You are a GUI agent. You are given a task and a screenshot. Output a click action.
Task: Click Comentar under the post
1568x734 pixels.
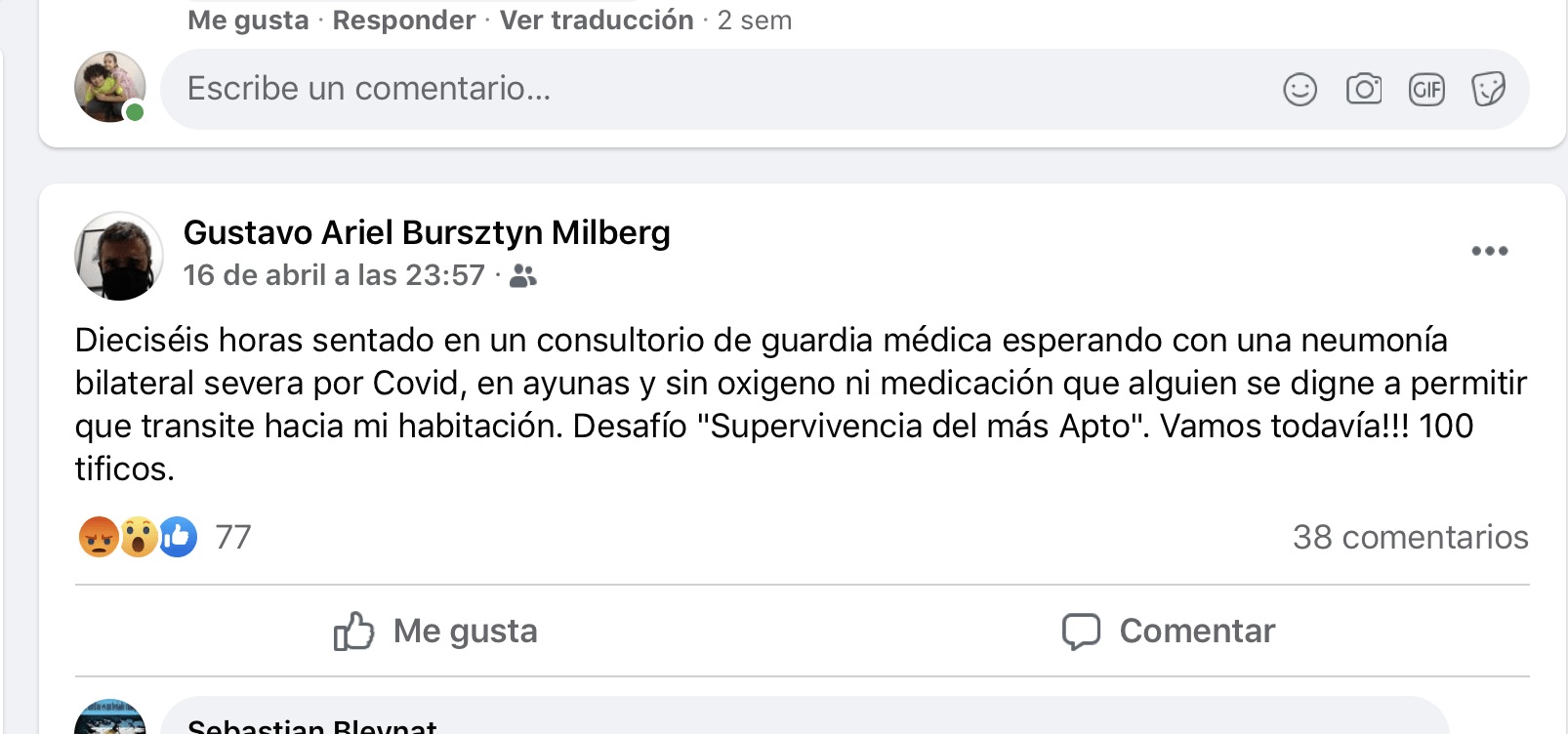(x=1168, y=632)
